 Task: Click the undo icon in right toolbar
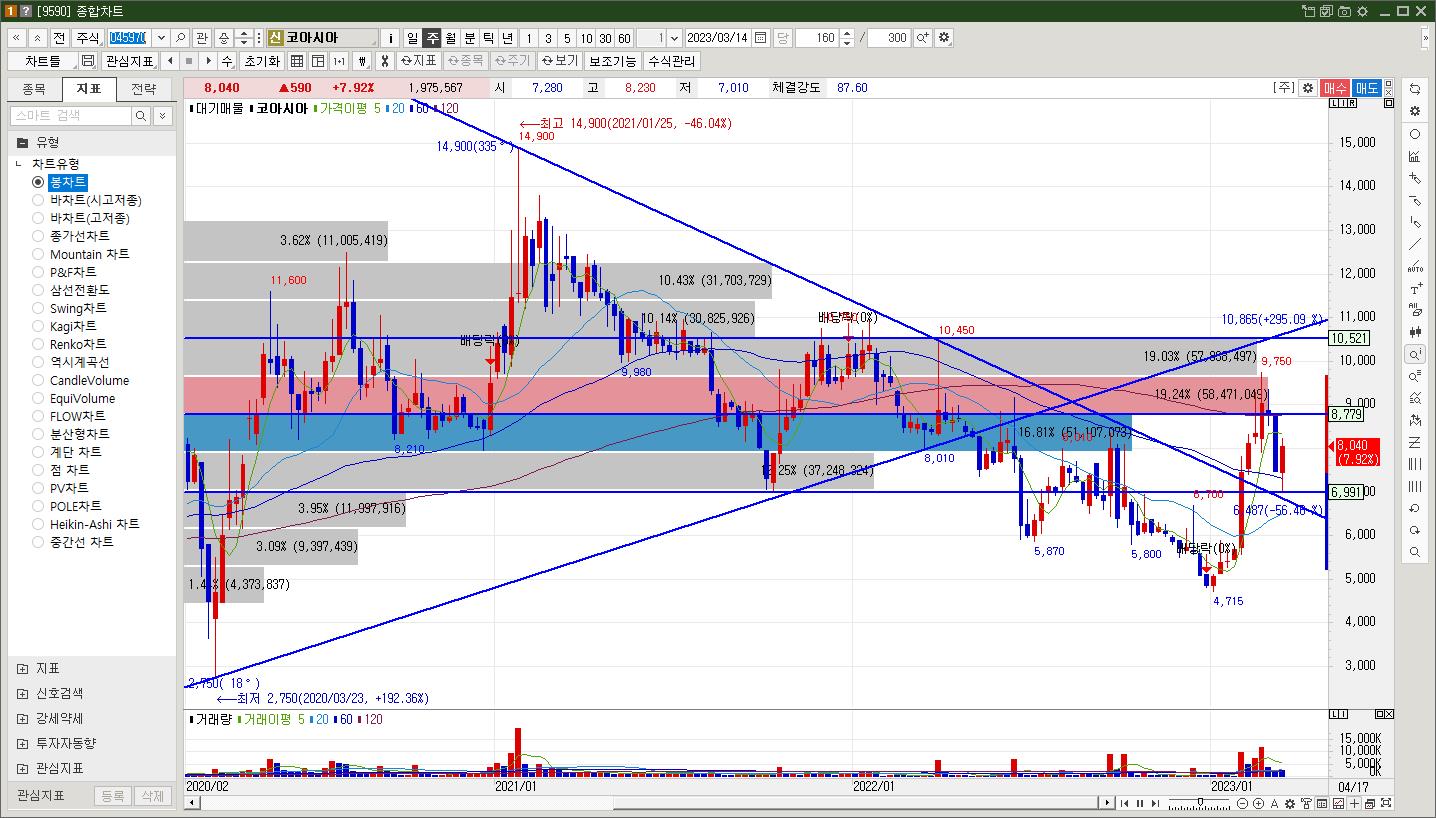click(x=1414, y=508)
